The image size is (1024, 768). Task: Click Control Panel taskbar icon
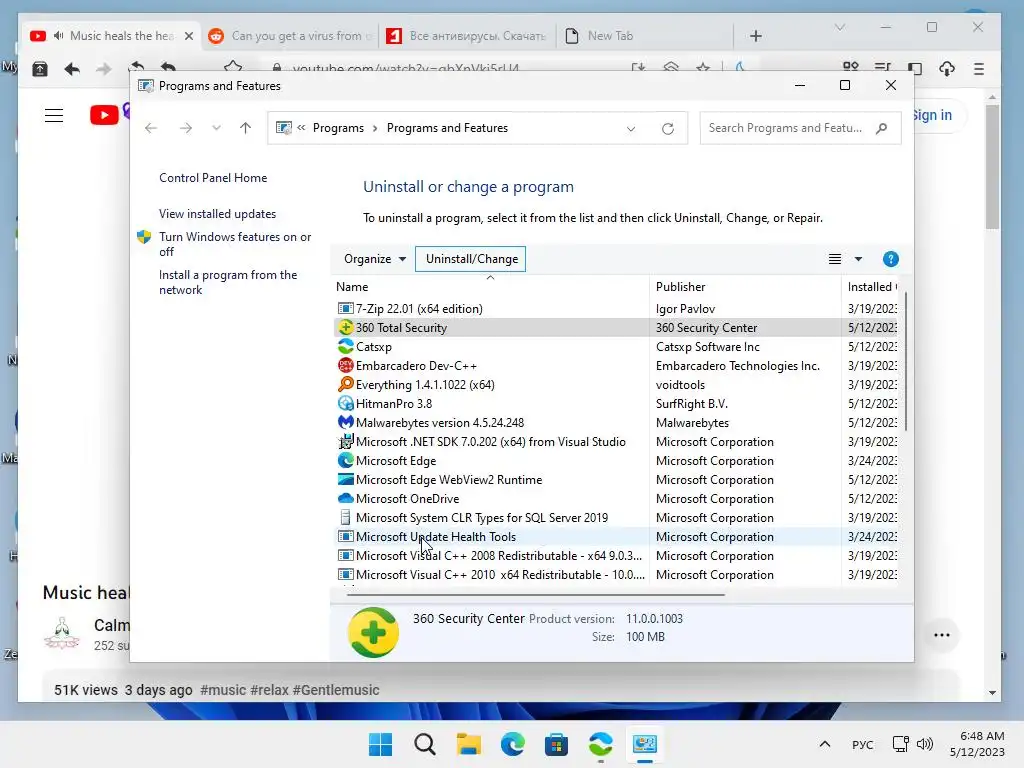tap(645, 744)
